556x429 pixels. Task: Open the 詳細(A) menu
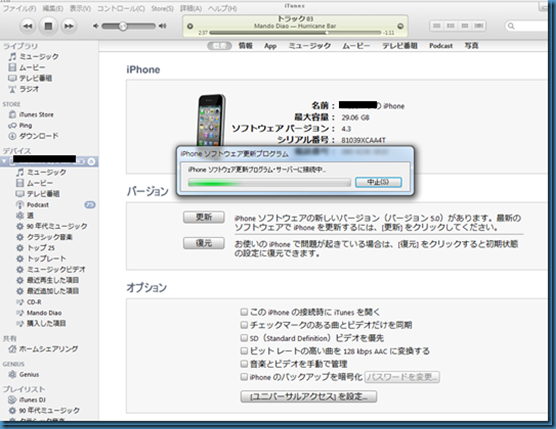(x=191, y=8)
